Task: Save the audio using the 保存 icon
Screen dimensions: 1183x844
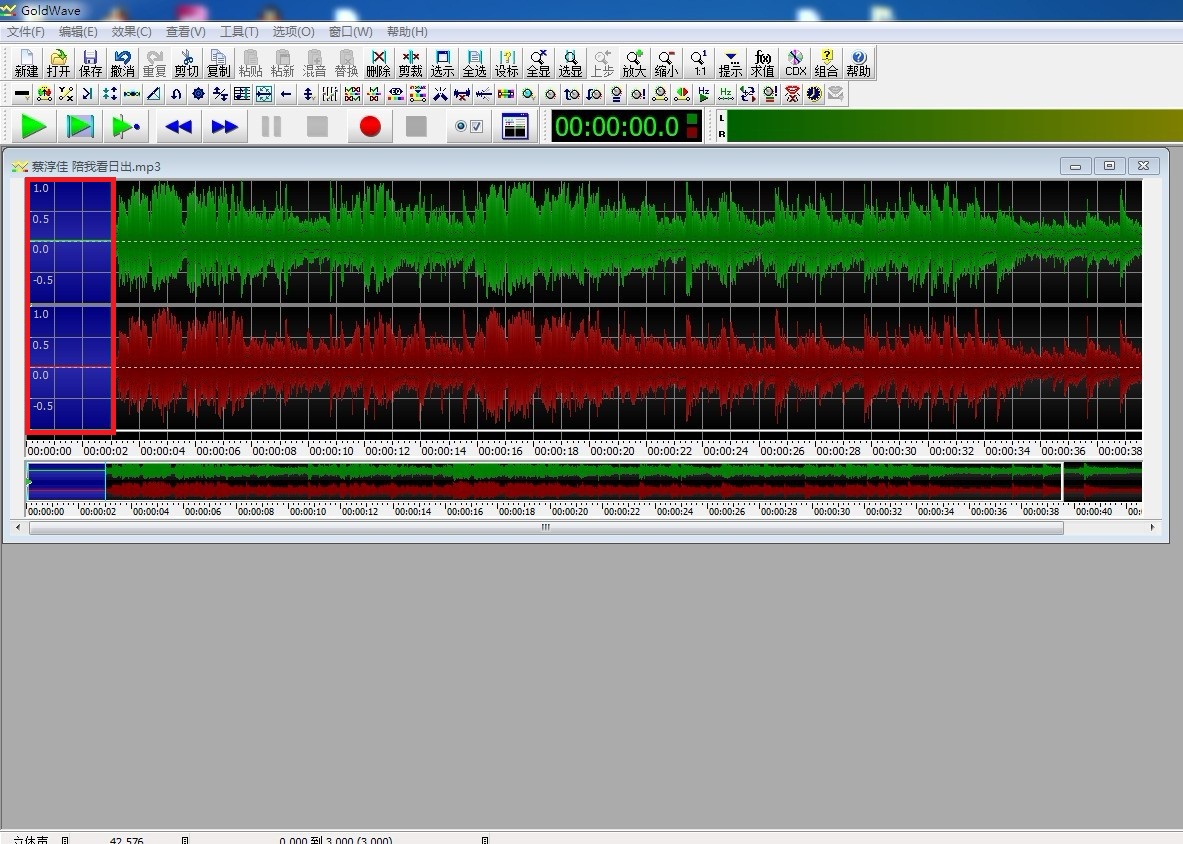Action: (x=91, y=63)
